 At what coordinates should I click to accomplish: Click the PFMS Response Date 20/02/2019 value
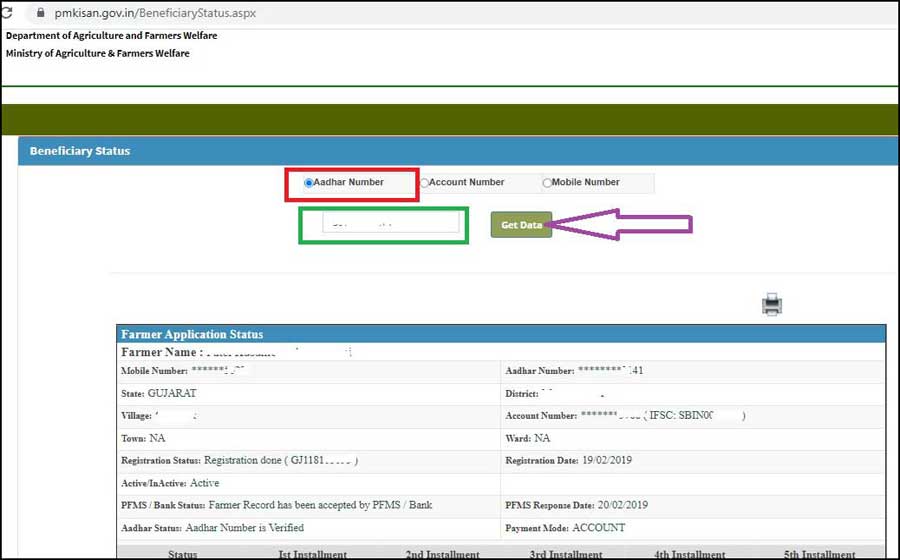click(623, 505)
